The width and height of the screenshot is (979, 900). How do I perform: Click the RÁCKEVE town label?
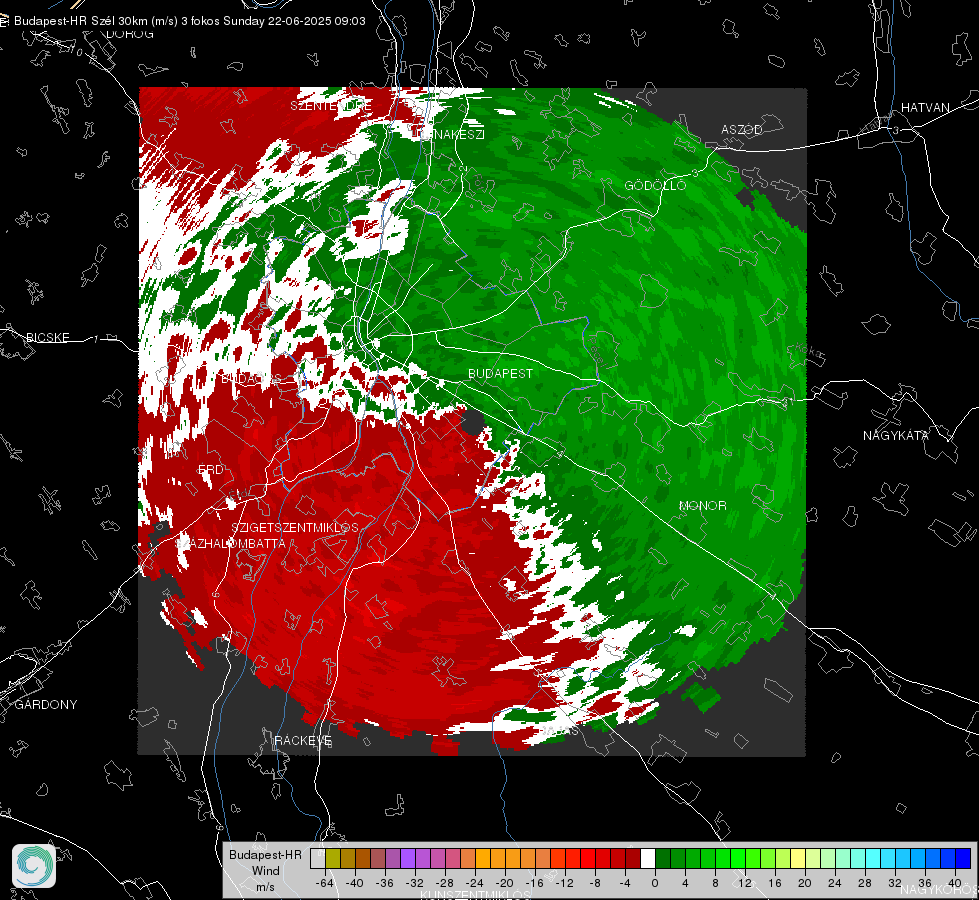[303, 741]
